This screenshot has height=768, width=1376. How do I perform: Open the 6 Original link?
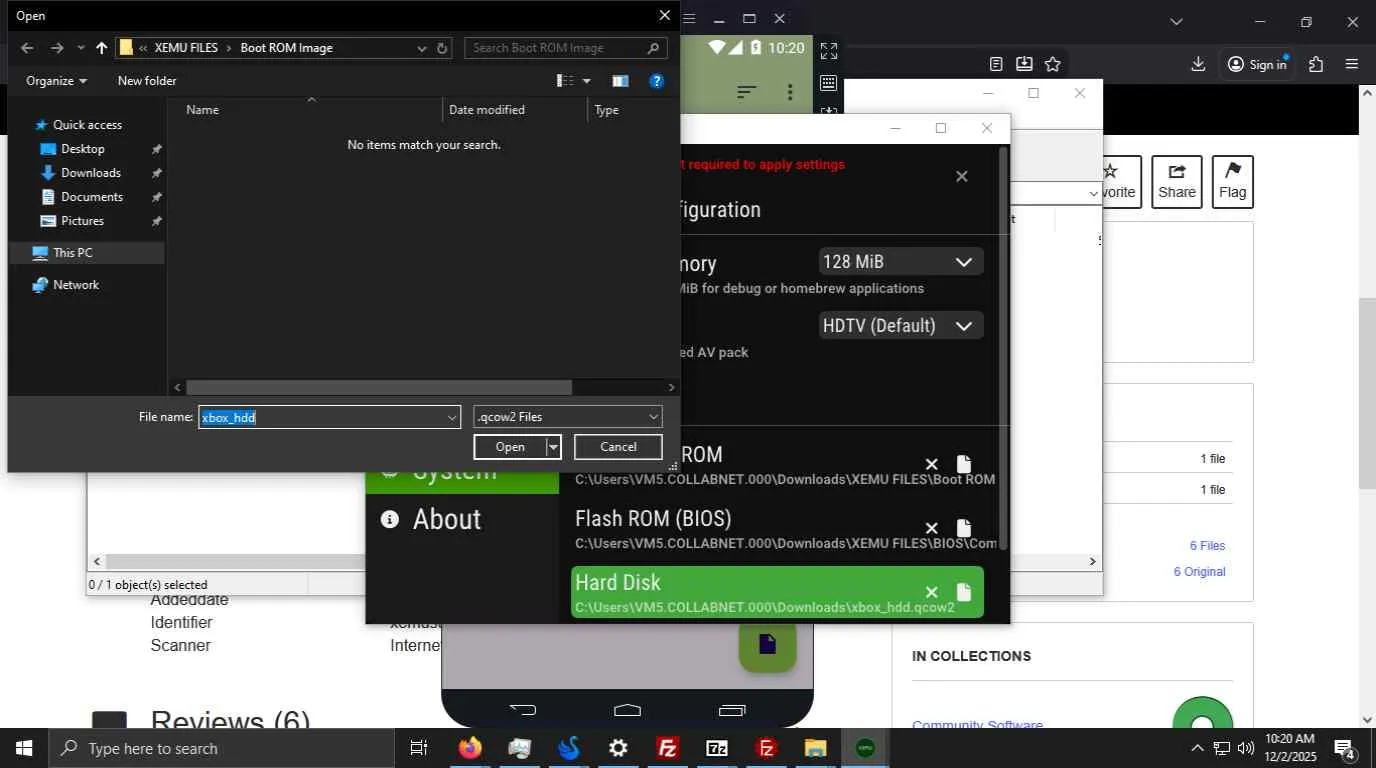coord(1199,572)
